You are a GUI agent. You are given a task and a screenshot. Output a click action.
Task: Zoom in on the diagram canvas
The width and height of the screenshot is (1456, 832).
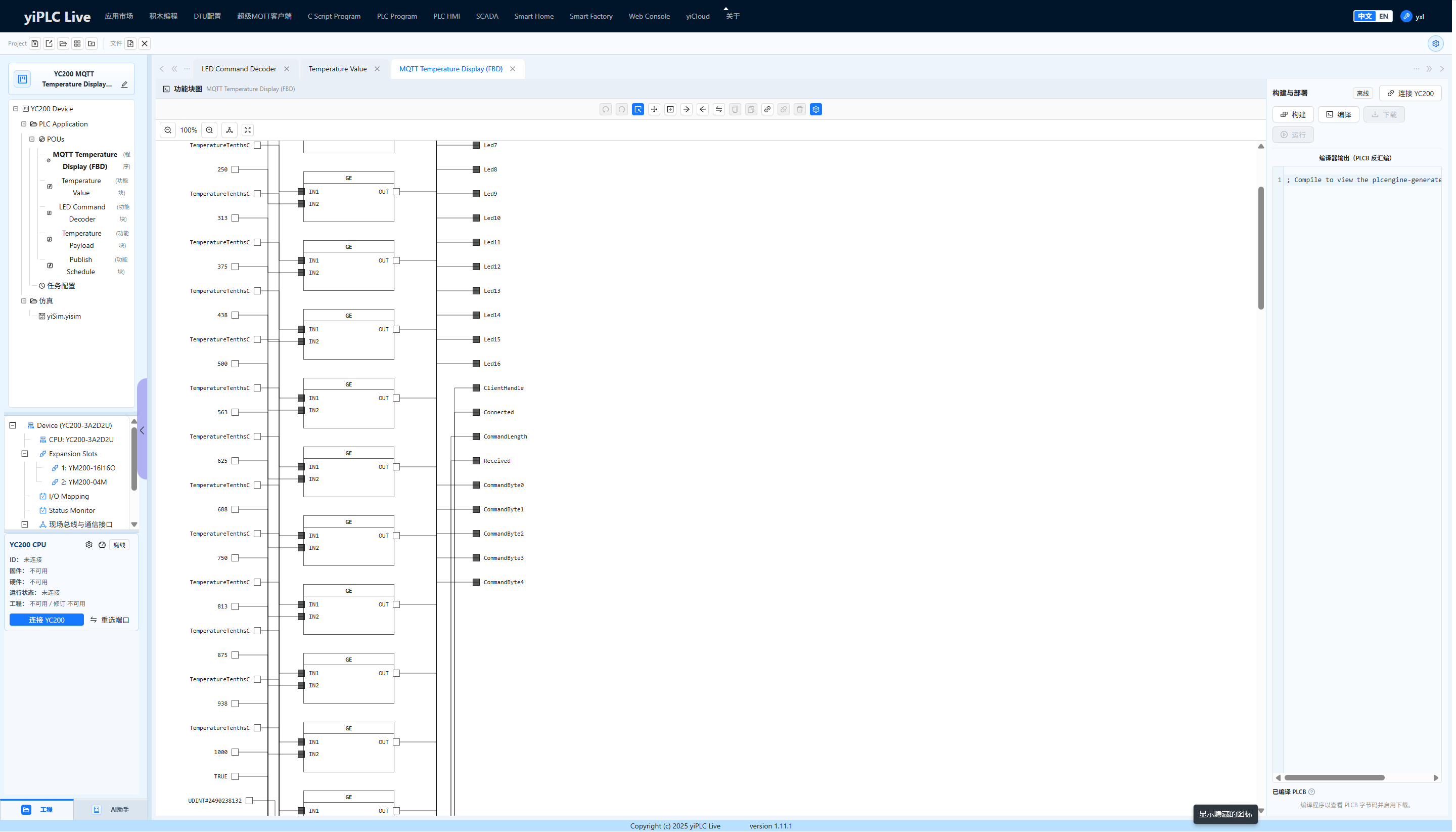pos(210,130)
